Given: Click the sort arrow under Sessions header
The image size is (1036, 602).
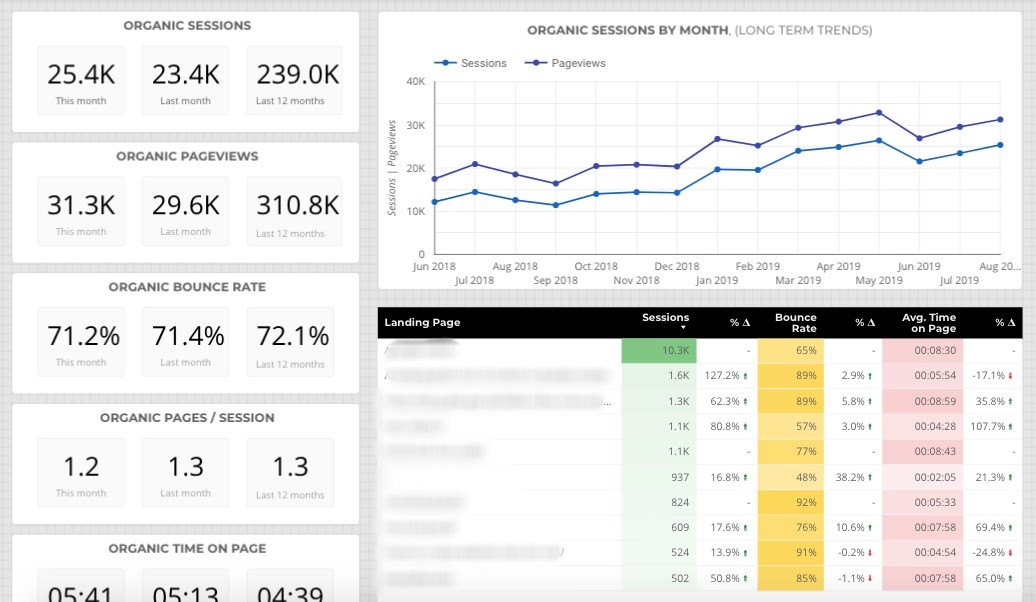Looking at the screenshot, I should tap(684, 328).
